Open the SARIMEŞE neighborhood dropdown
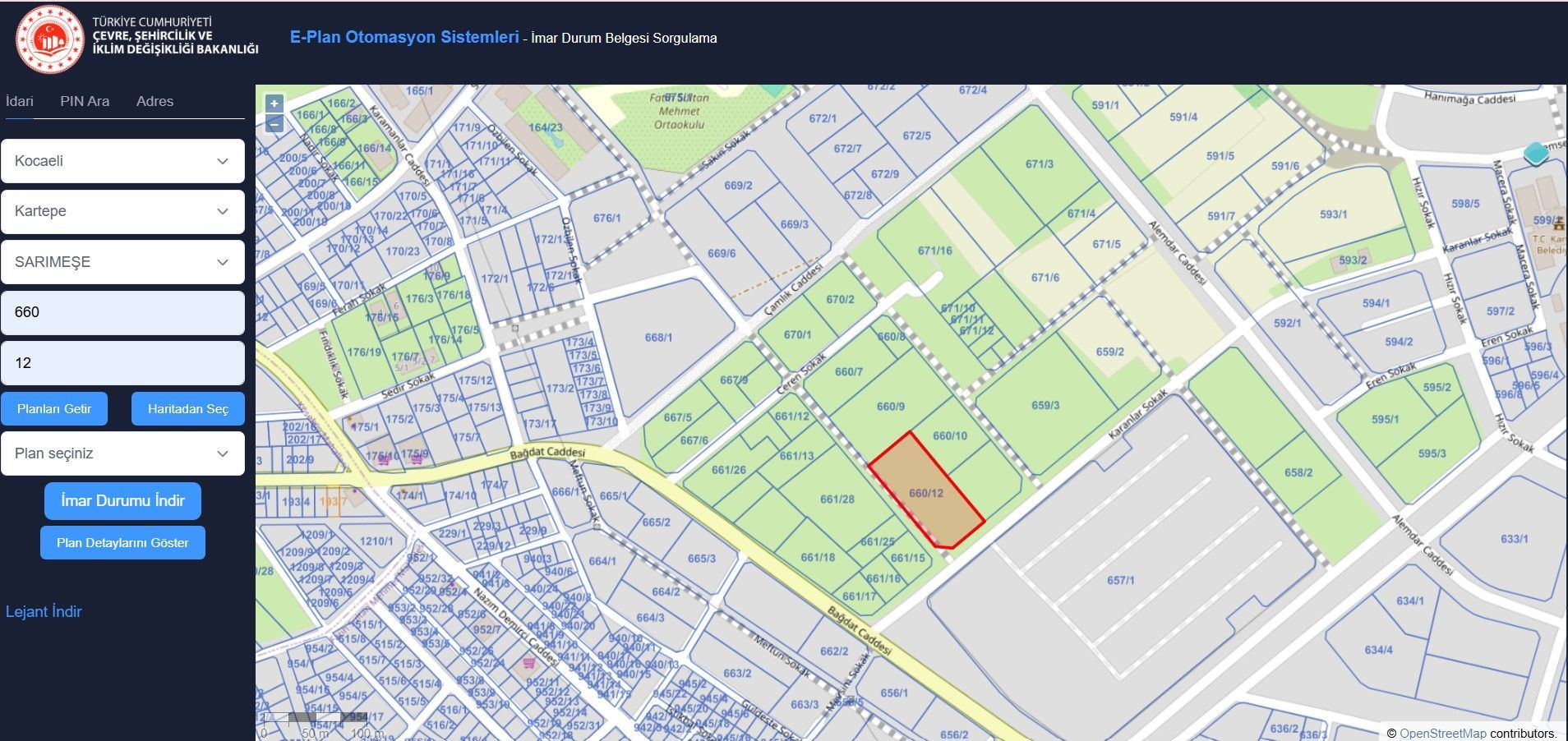This screenshot has height=741, width=1568. (122, 262)
